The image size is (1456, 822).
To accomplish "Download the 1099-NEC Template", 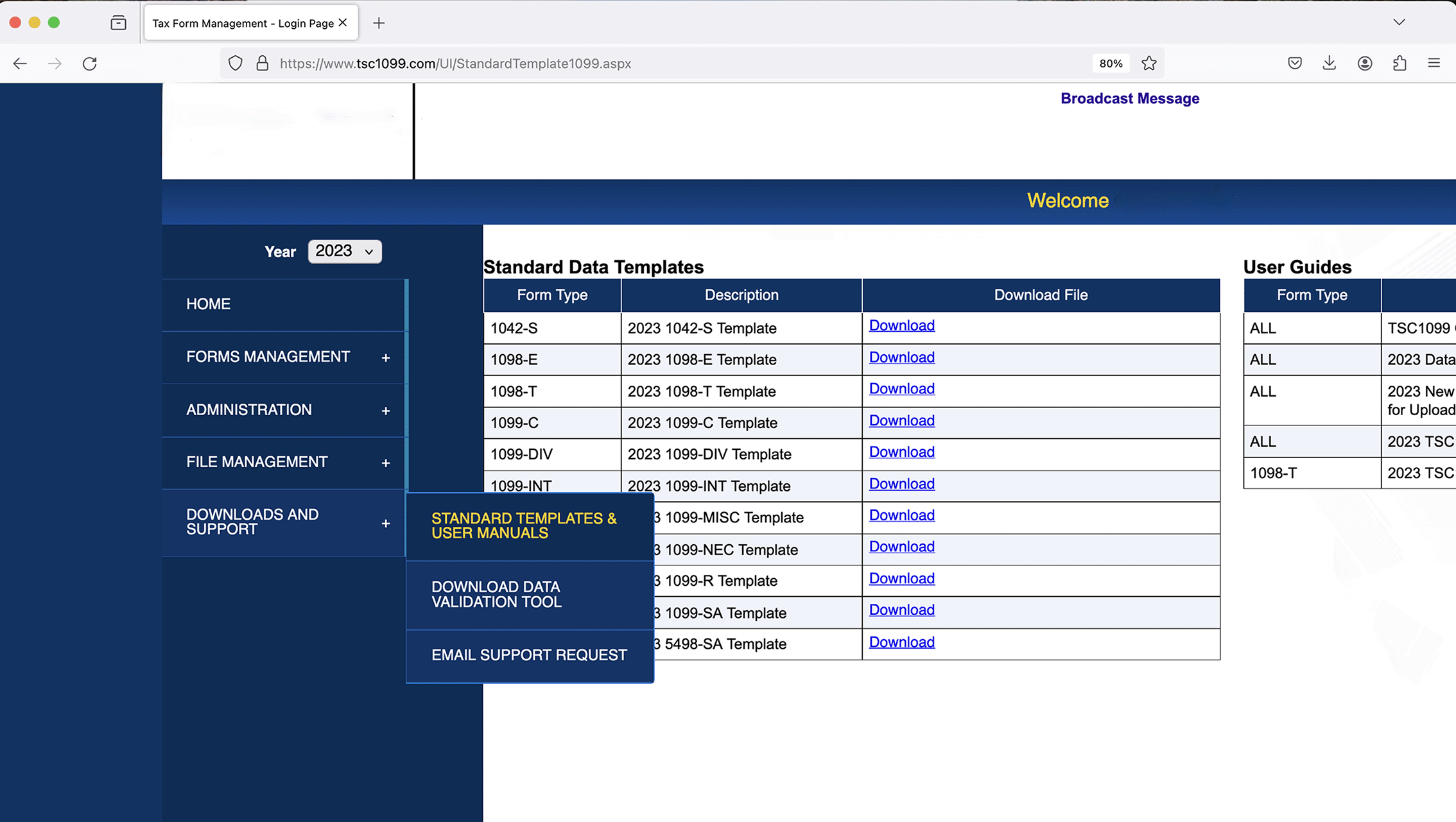I will 901,547.
